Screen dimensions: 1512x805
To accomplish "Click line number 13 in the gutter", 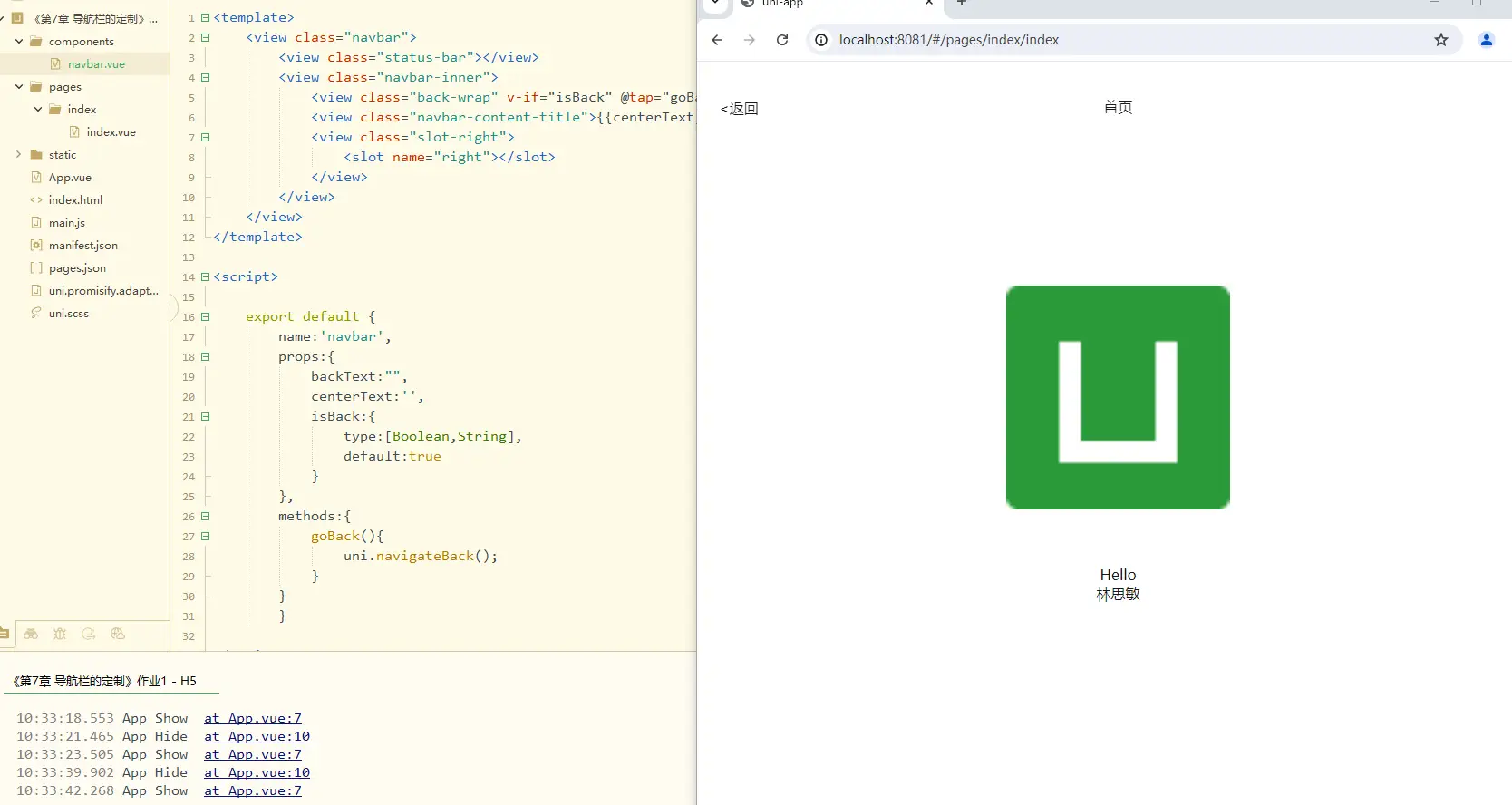I will pos(189,257).
